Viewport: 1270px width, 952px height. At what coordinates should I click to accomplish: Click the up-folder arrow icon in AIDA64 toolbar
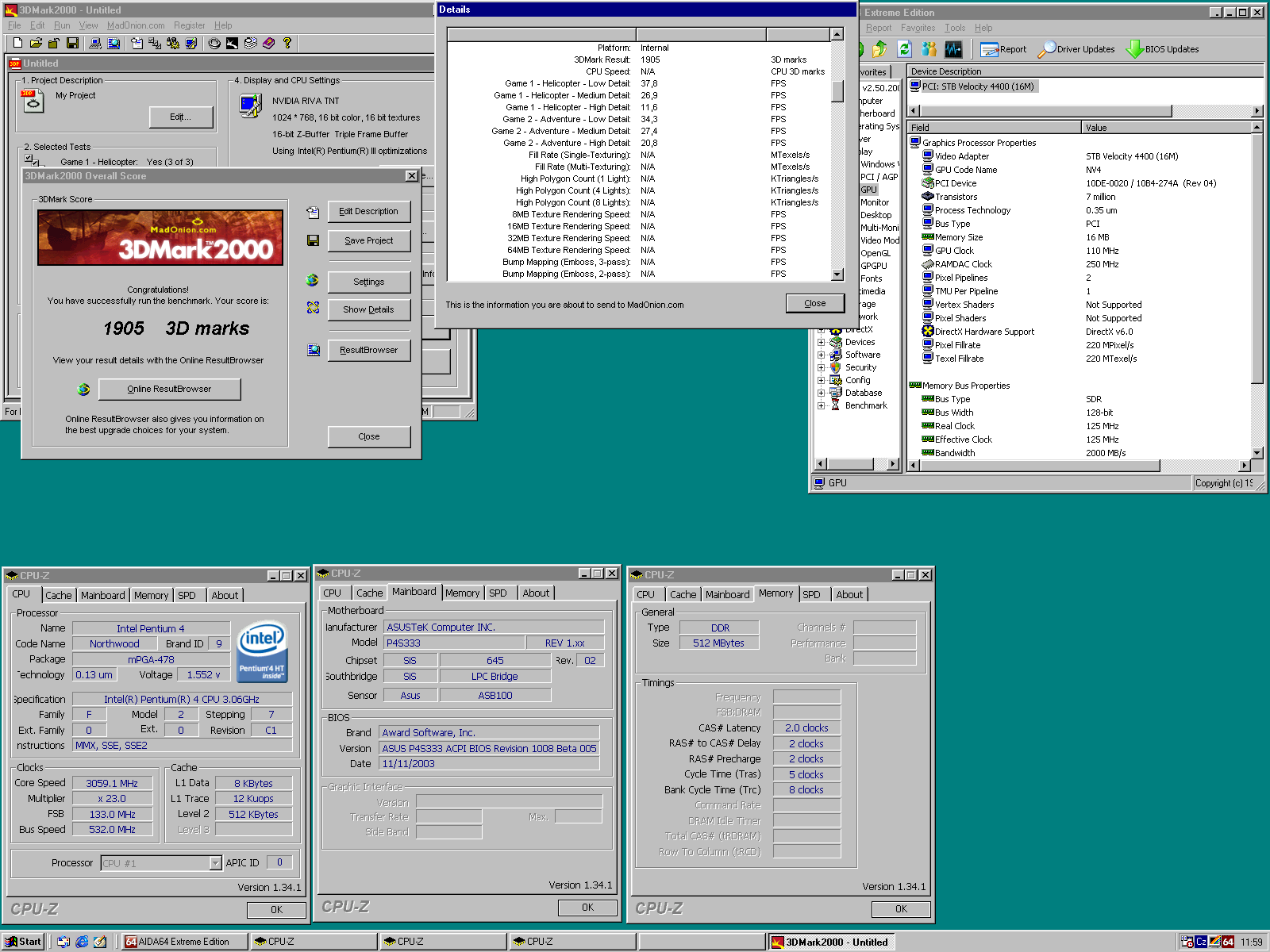point(879,49)
